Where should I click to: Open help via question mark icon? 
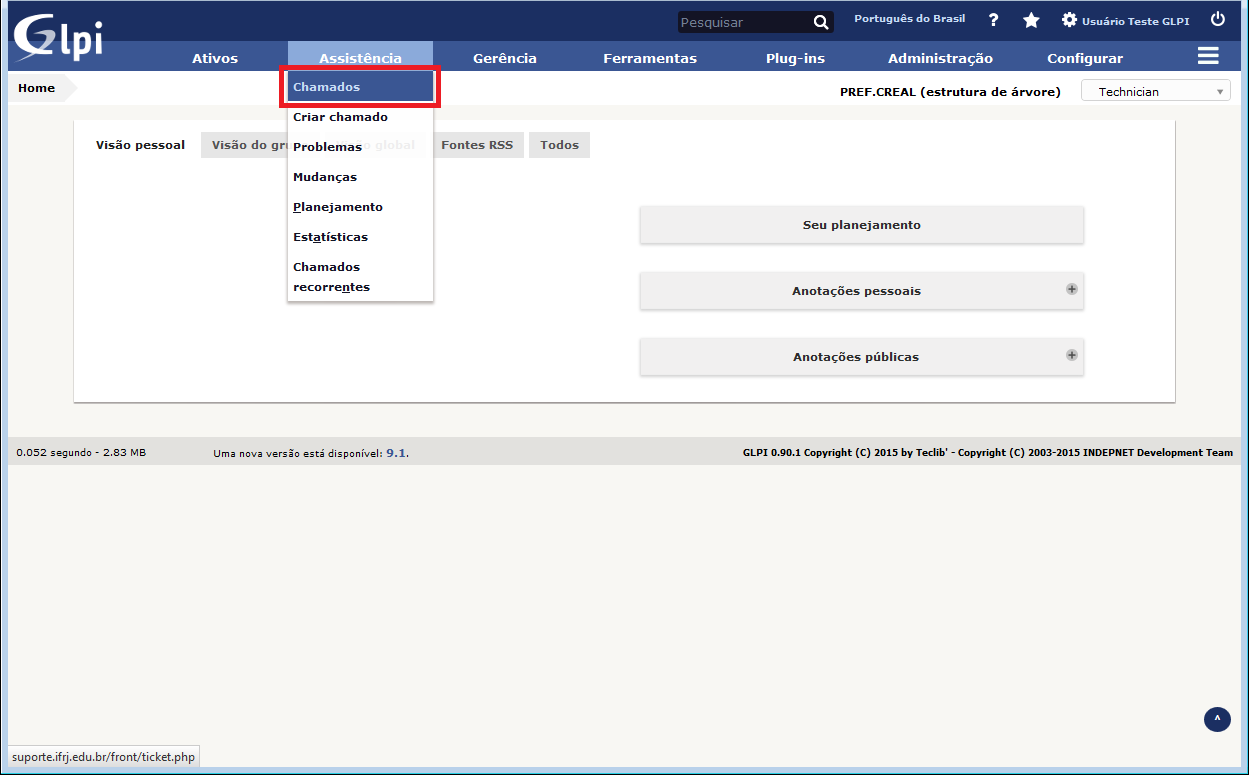point(993,20)
